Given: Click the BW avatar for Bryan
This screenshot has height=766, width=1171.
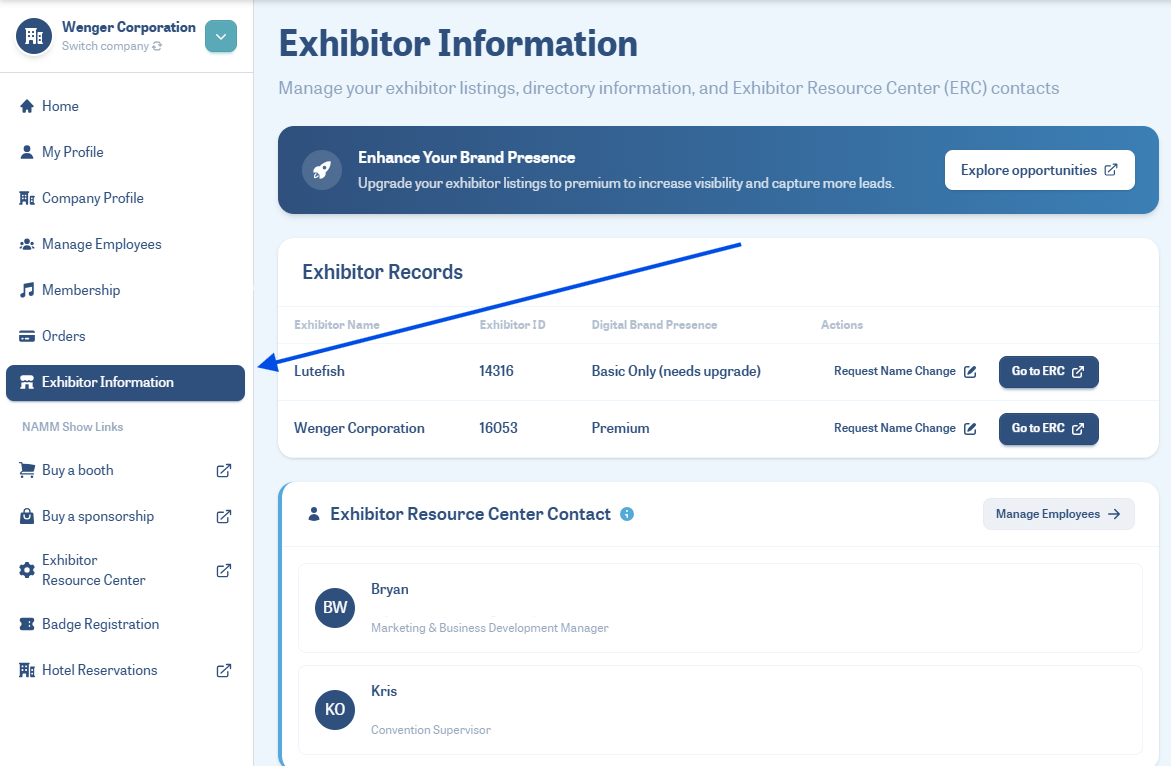Looking at the screenshot, I should 335,608.
